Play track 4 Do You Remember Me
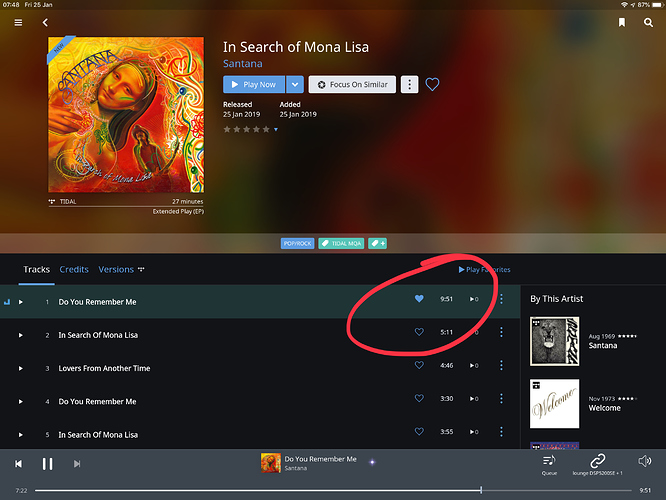Viewport: 666px width, 500px height. [20, 401]
